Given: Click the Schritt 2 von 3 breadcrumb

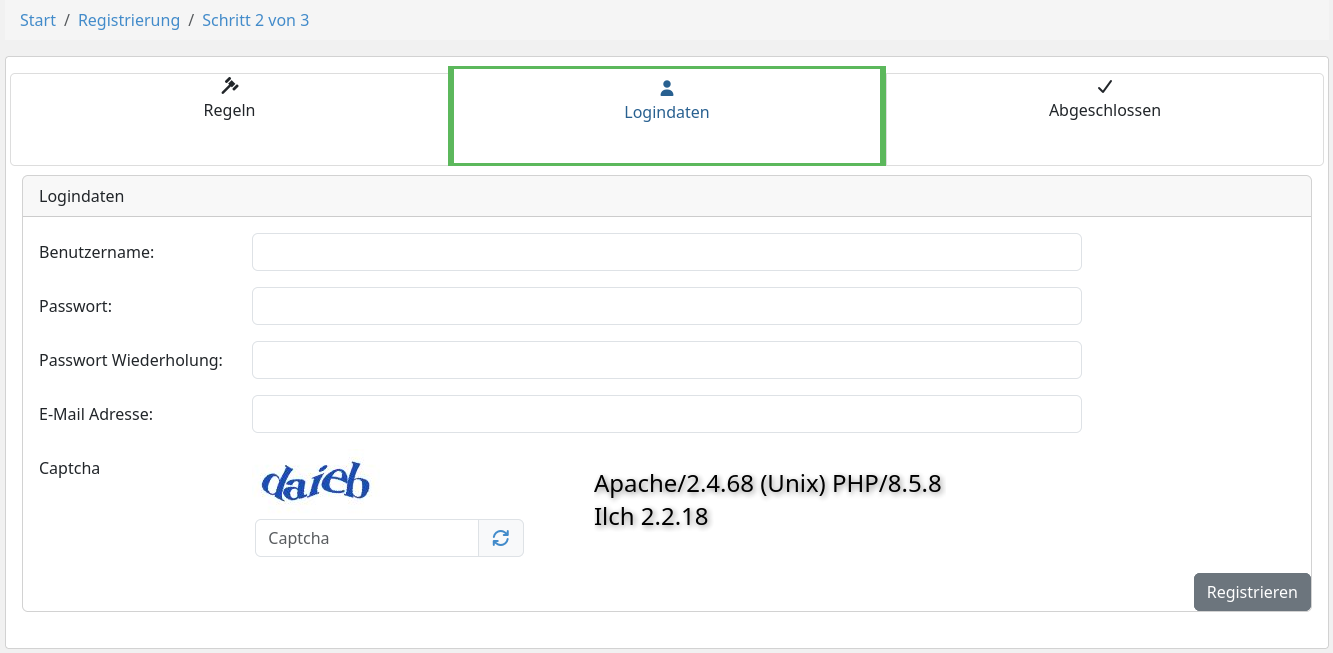Looking at the screenshot, I should [255, 20].
